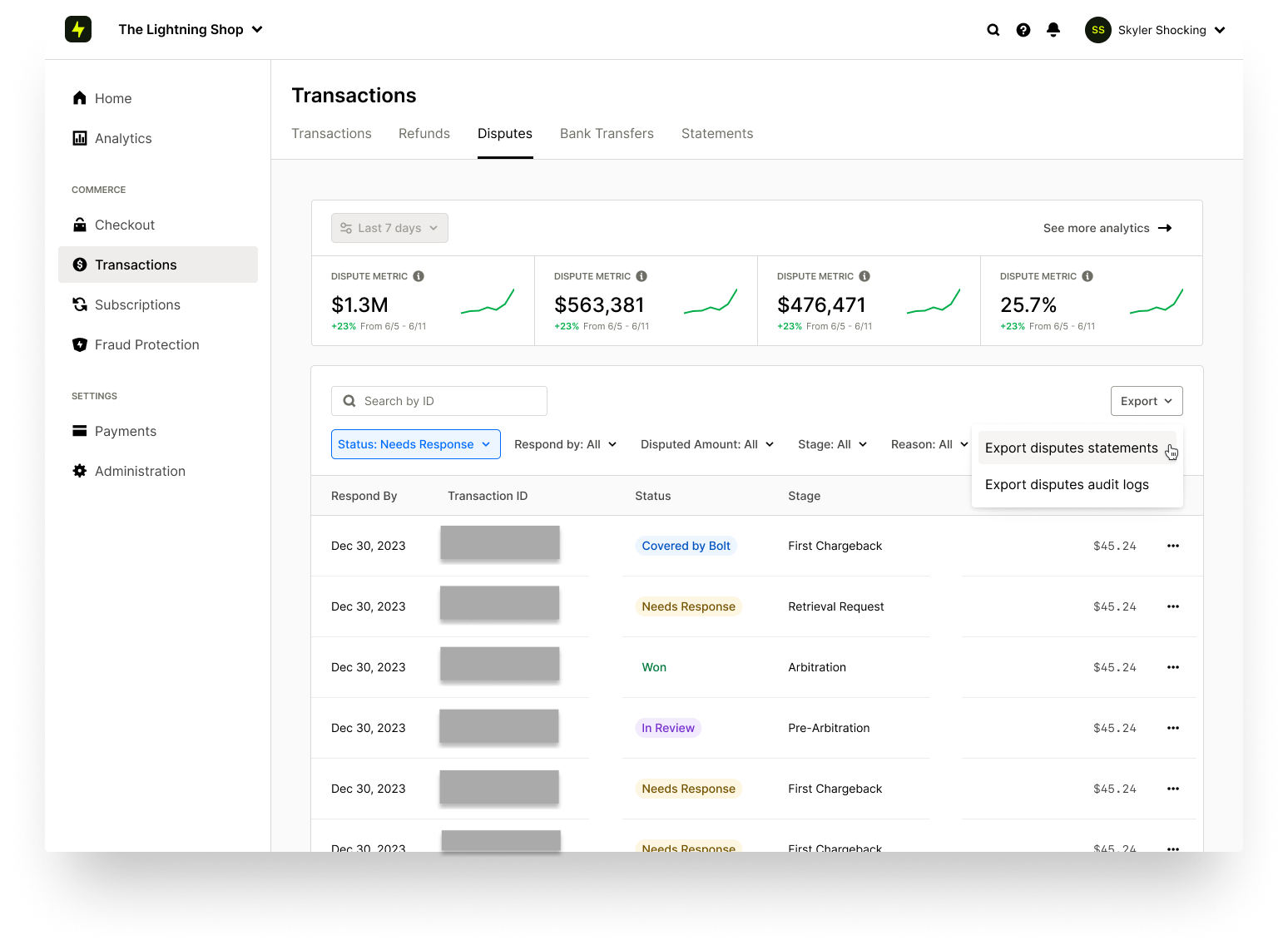Open the Reason: All filter

coord(929,444)
